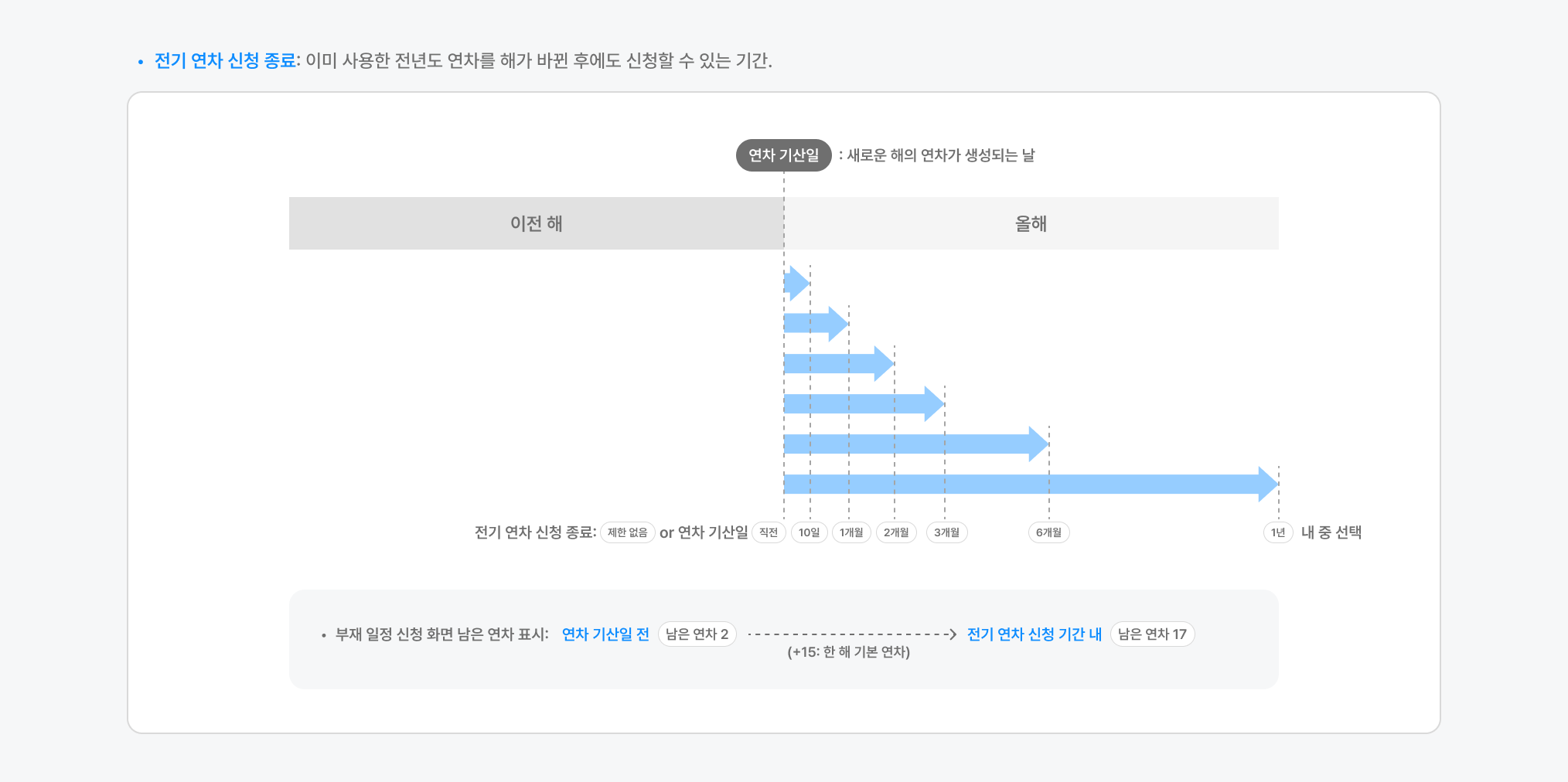Click the 올해 timeline block

[x=1031, y=223]
